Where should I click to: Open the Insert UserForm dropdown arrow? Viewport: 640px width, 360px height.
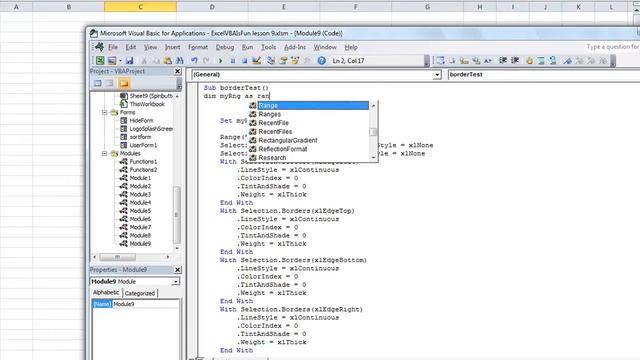pos(120,61)
